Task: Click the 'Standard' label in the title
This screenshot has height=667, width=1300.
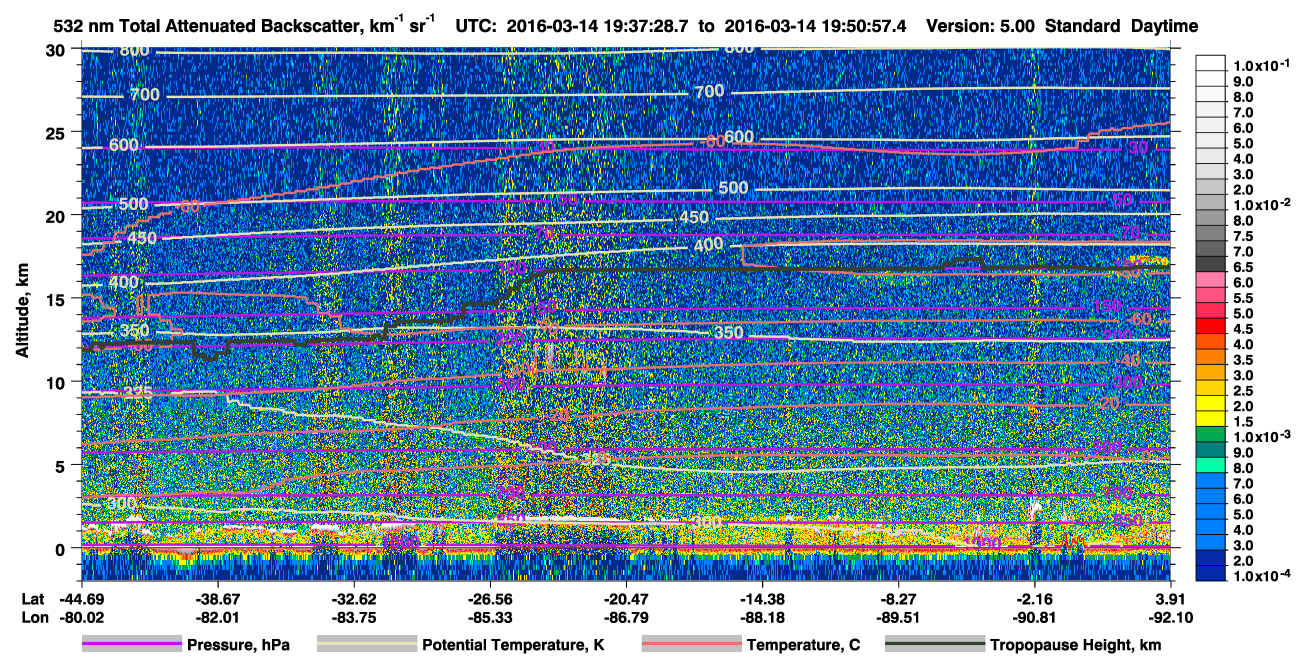Action: click(1083, 26)
